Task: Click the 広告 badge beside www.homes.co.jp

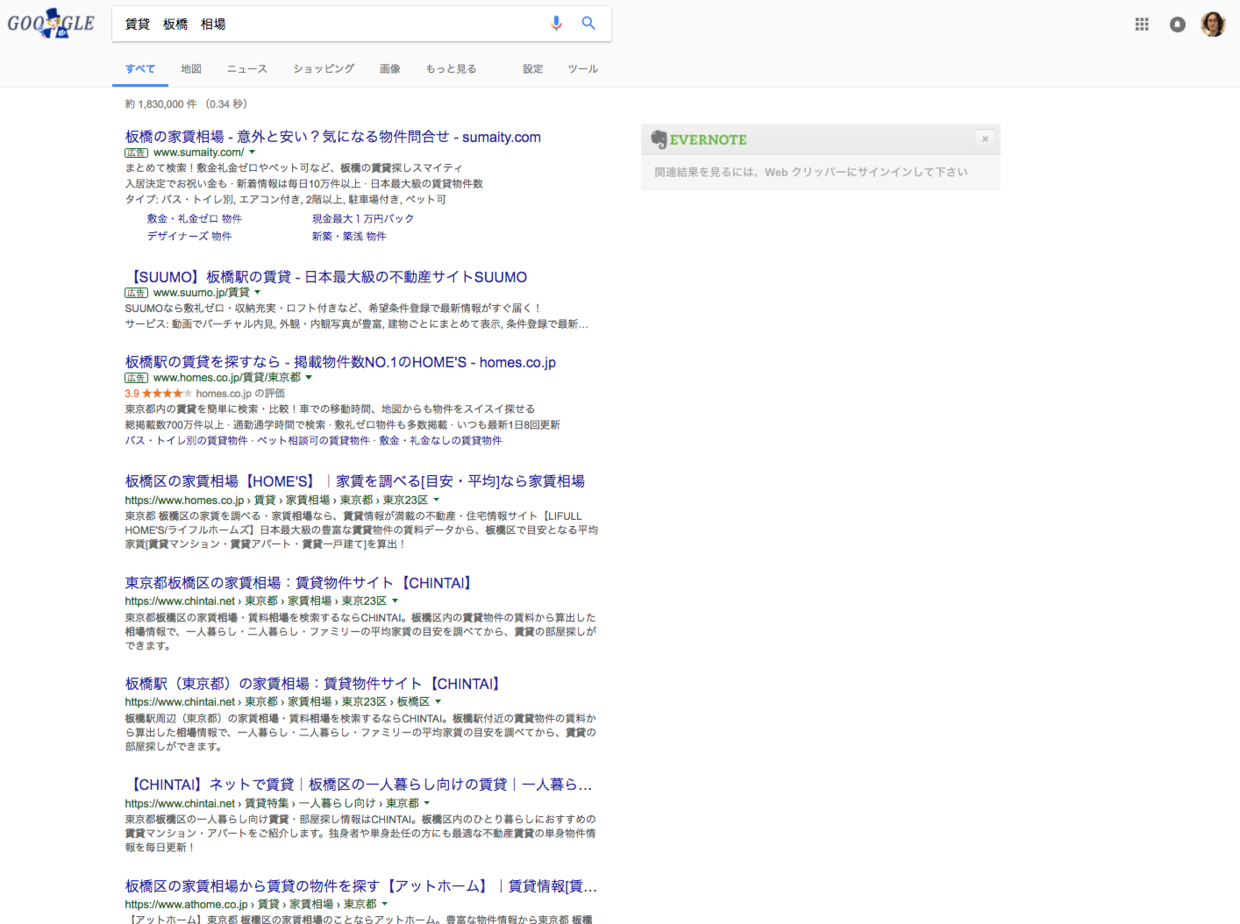Action: 137,378
